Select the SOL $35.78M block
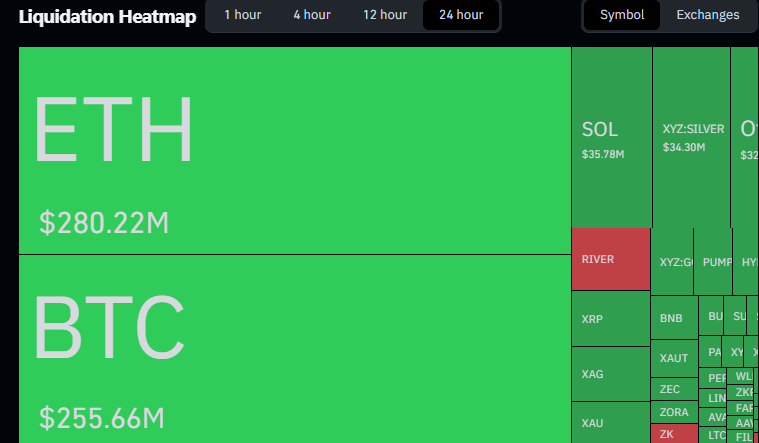 pyautogui.click(x=611, y=137)
